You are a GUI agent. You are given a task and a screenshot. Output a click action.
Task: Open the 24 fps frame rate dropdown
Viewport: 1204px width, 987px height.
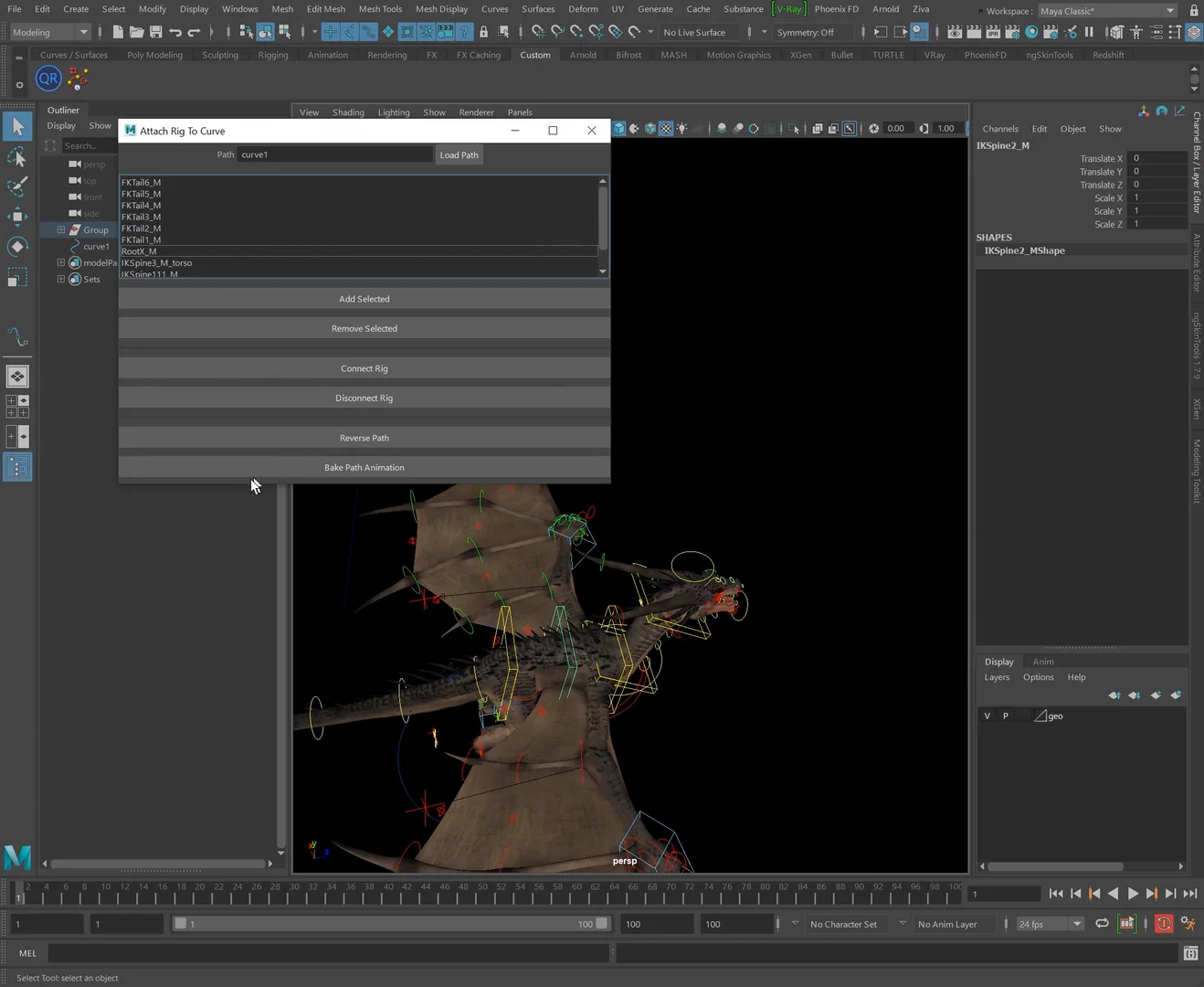(x=1050, y=924)
